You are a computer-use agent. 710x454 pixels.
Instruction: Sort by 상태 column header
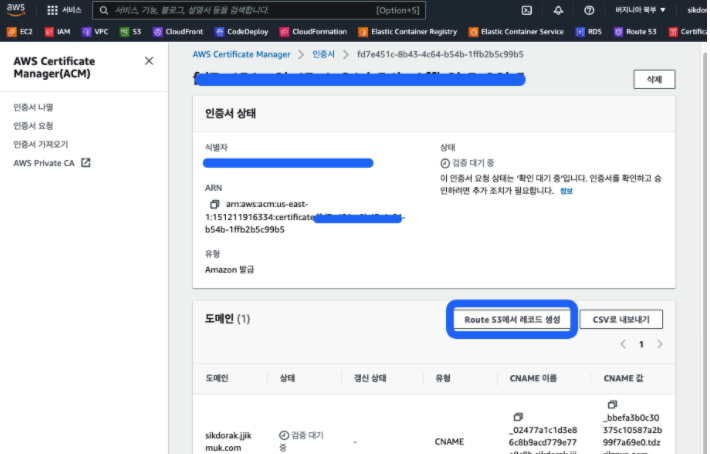288,378
